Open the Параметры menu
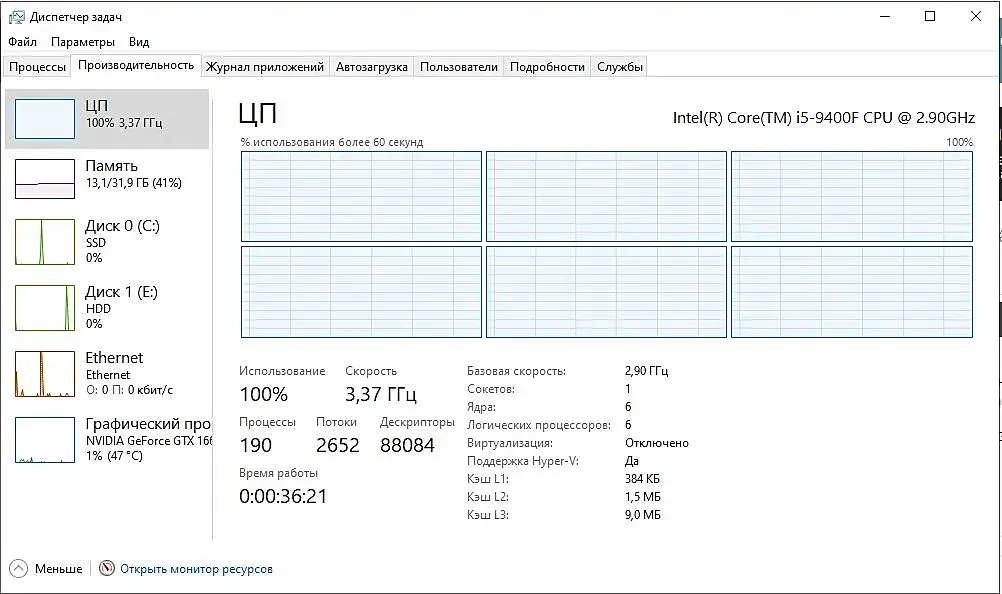Viewport: 1002px width, 594px height. pos(82,42)
